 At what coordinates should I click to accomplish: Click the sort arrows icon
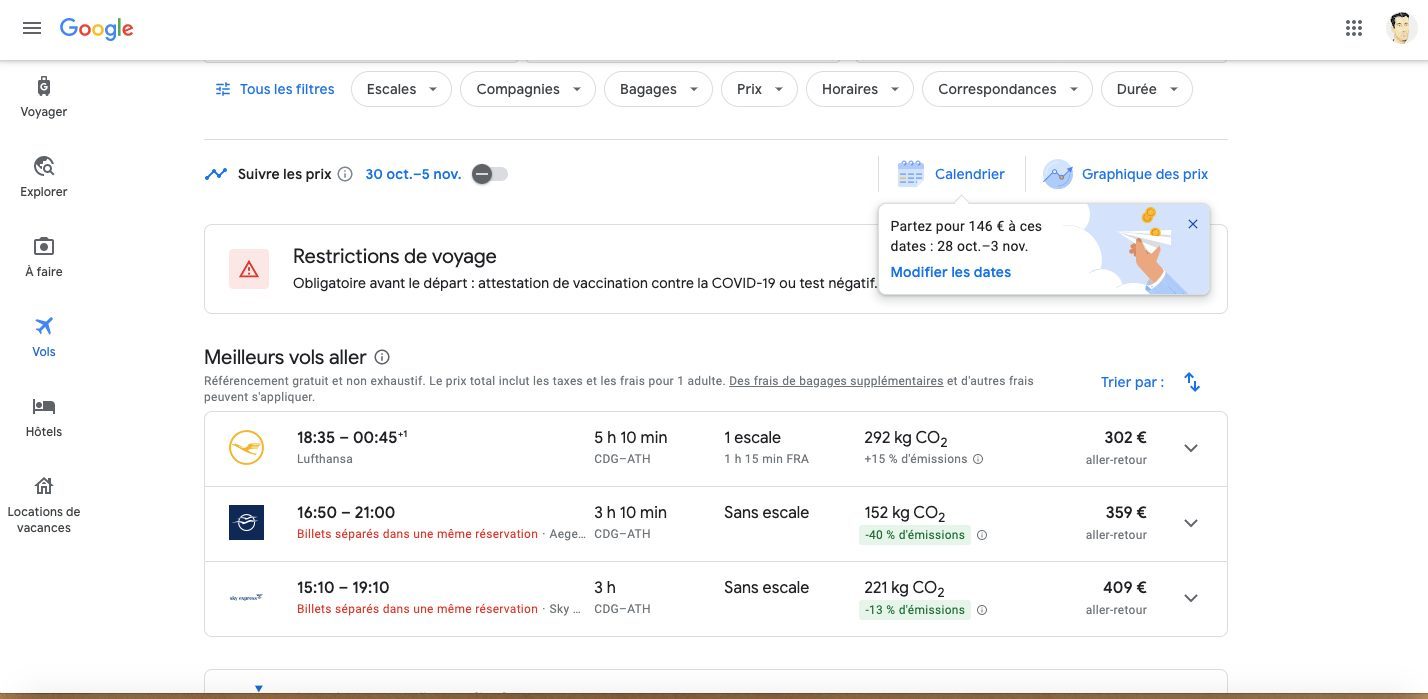1191,382
